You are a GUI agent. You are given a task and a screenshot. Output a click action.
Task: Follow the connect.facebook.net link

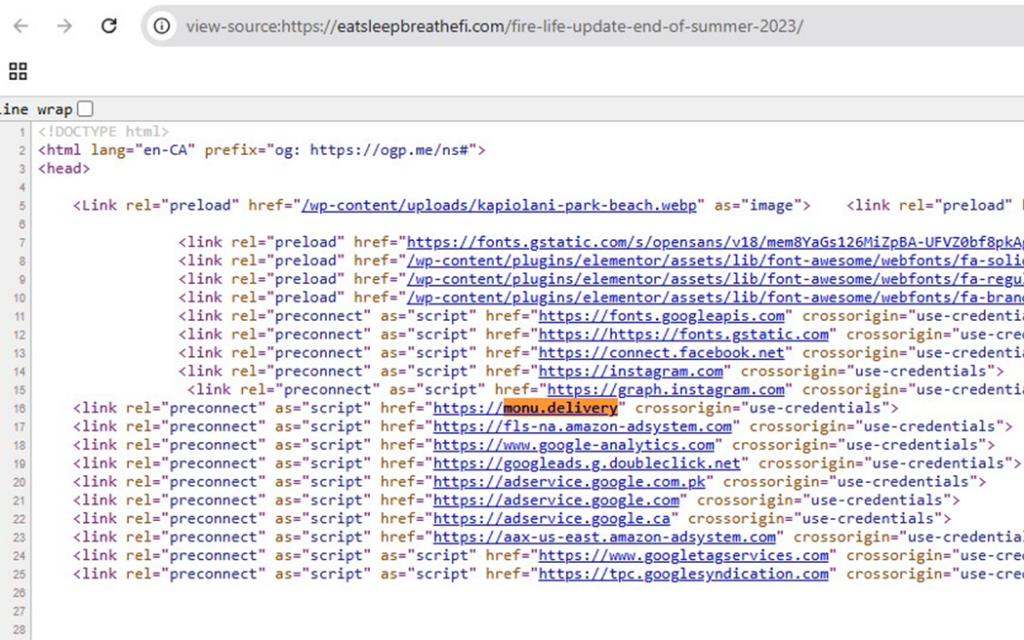(x=662, y=352)
